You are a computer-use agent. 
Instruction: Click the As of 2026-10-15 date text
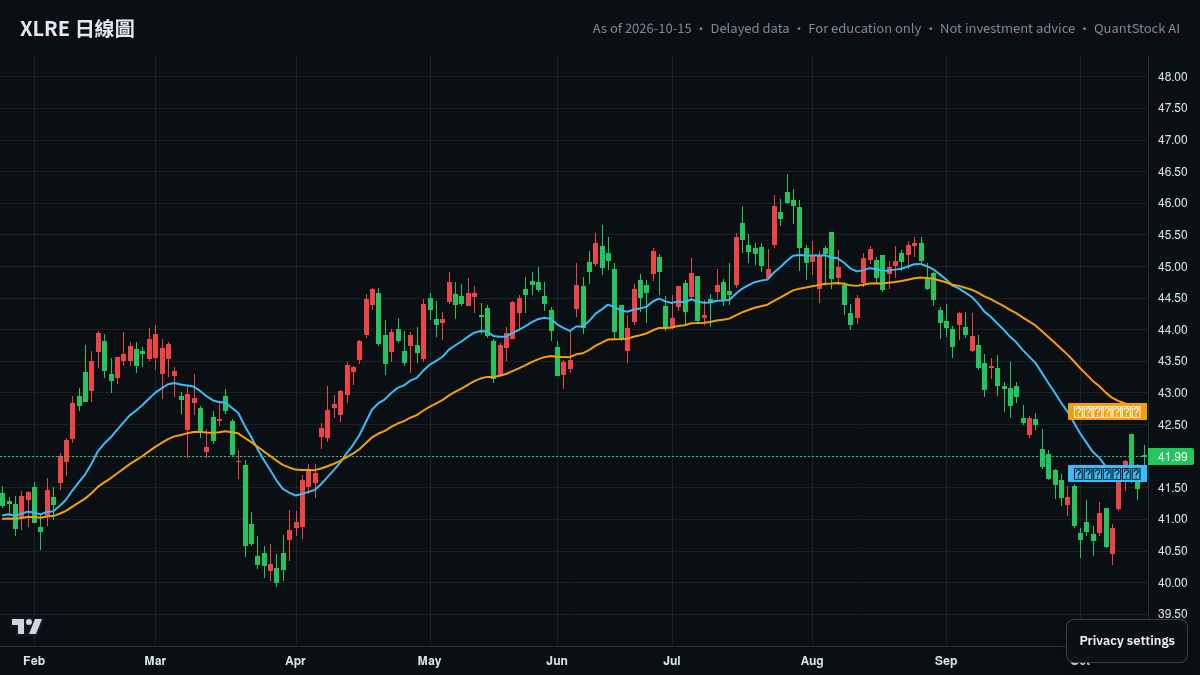[642, 29]
